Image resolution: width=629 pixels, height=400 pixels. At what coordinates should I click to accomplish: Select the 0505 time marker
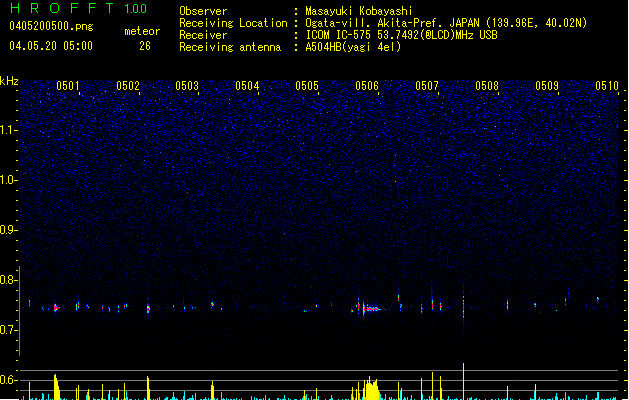coord(307,86)
